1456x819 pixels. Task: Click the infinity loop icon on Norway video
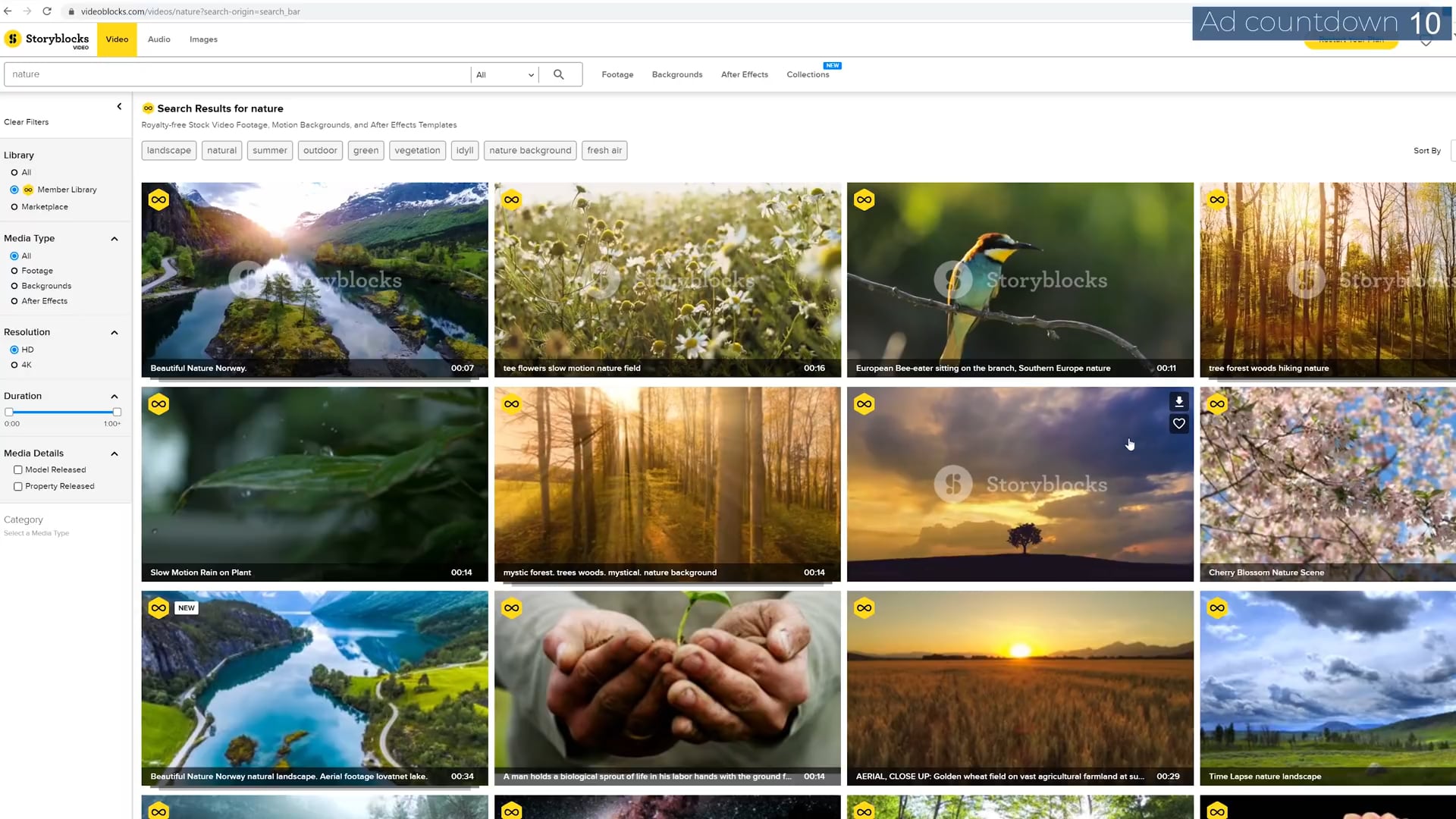(x=158, y=199)
